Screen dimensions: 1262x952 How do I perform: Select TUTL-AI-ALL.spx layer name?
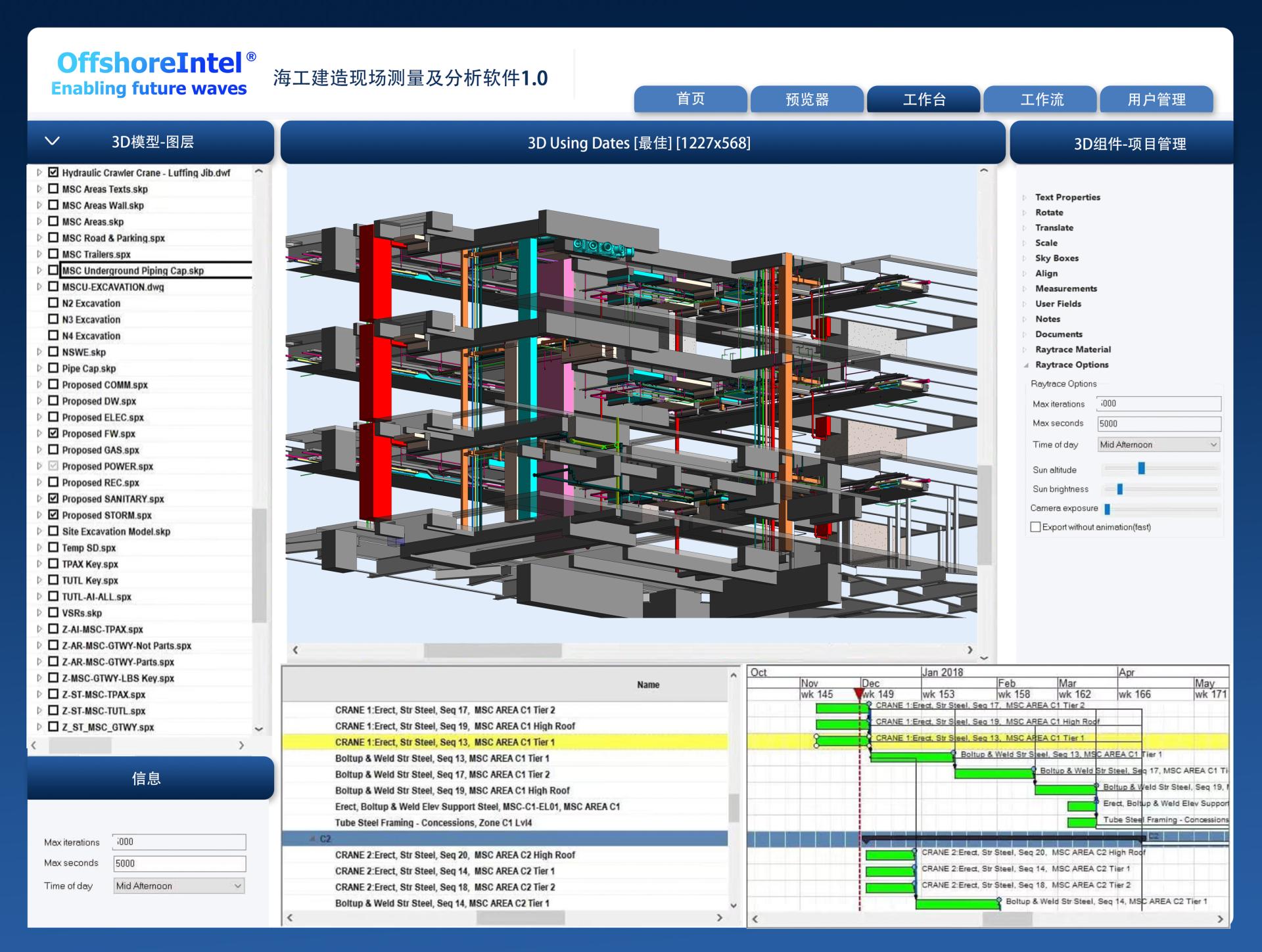pos(97,597)
